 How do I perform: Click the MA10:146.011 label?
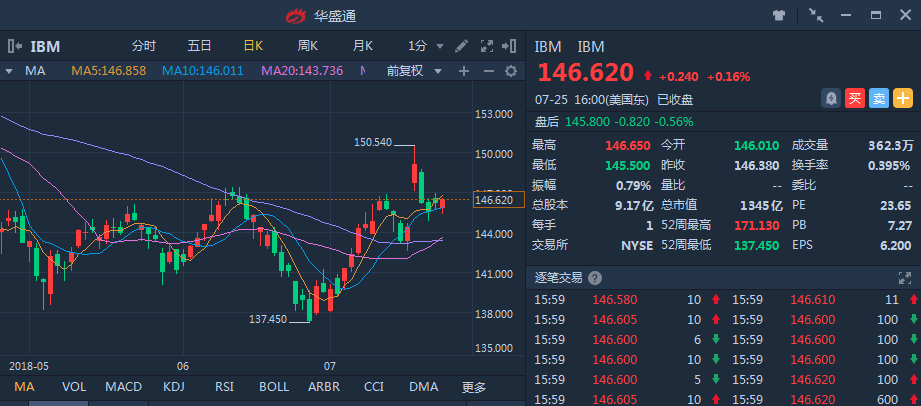point(203,71)
